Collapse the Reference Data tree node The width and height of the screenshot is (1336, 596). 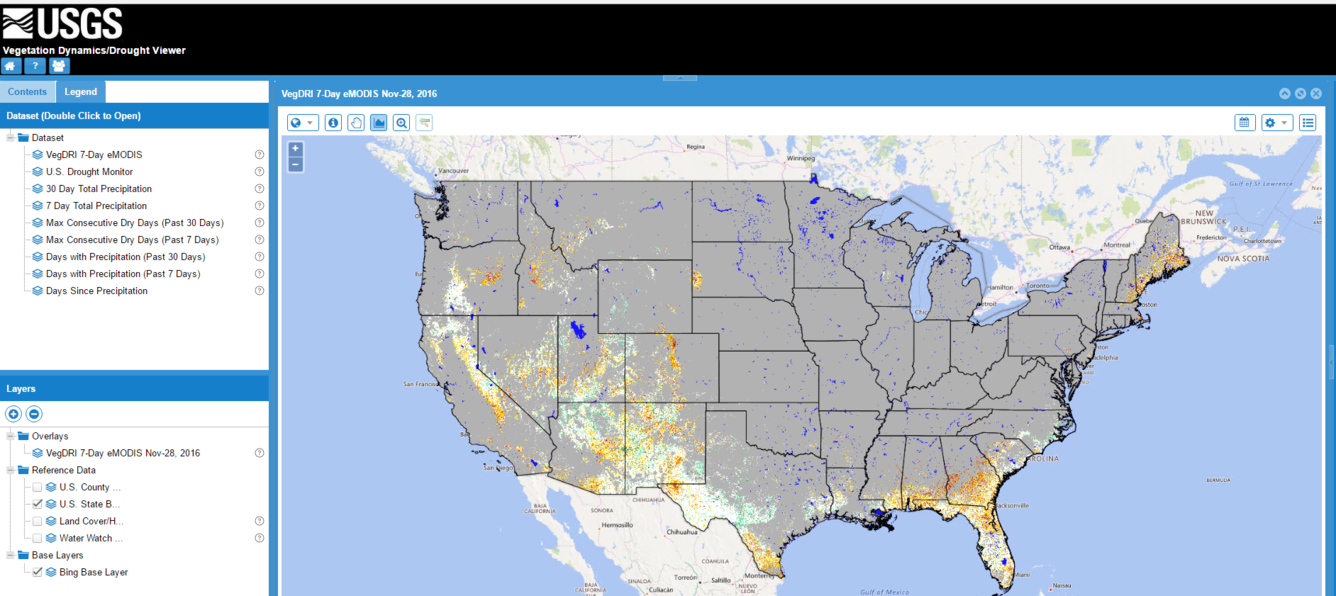[x=8, y=470]
